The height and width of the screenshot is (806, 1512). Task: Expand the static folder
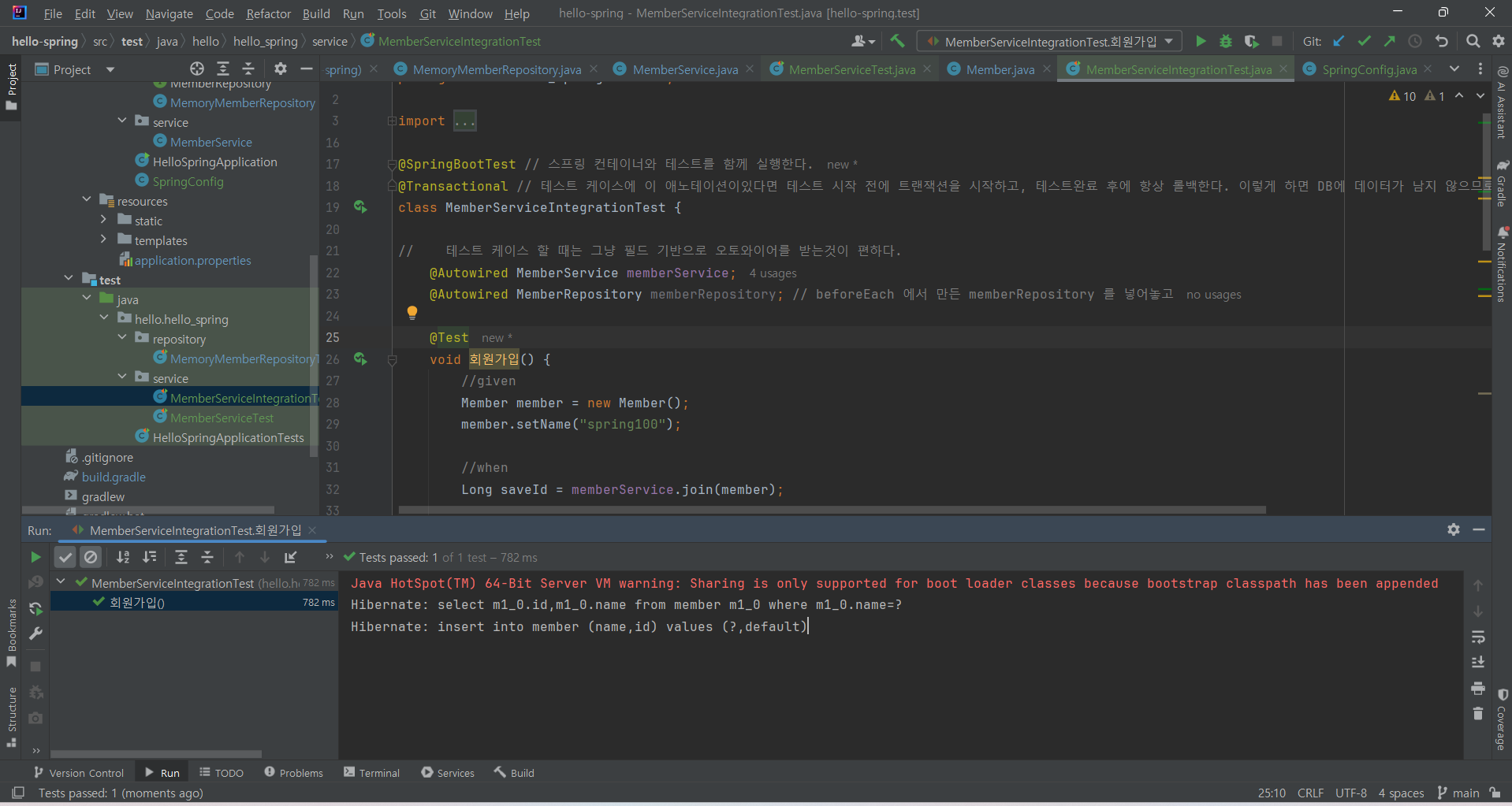[x=103, y=219]
